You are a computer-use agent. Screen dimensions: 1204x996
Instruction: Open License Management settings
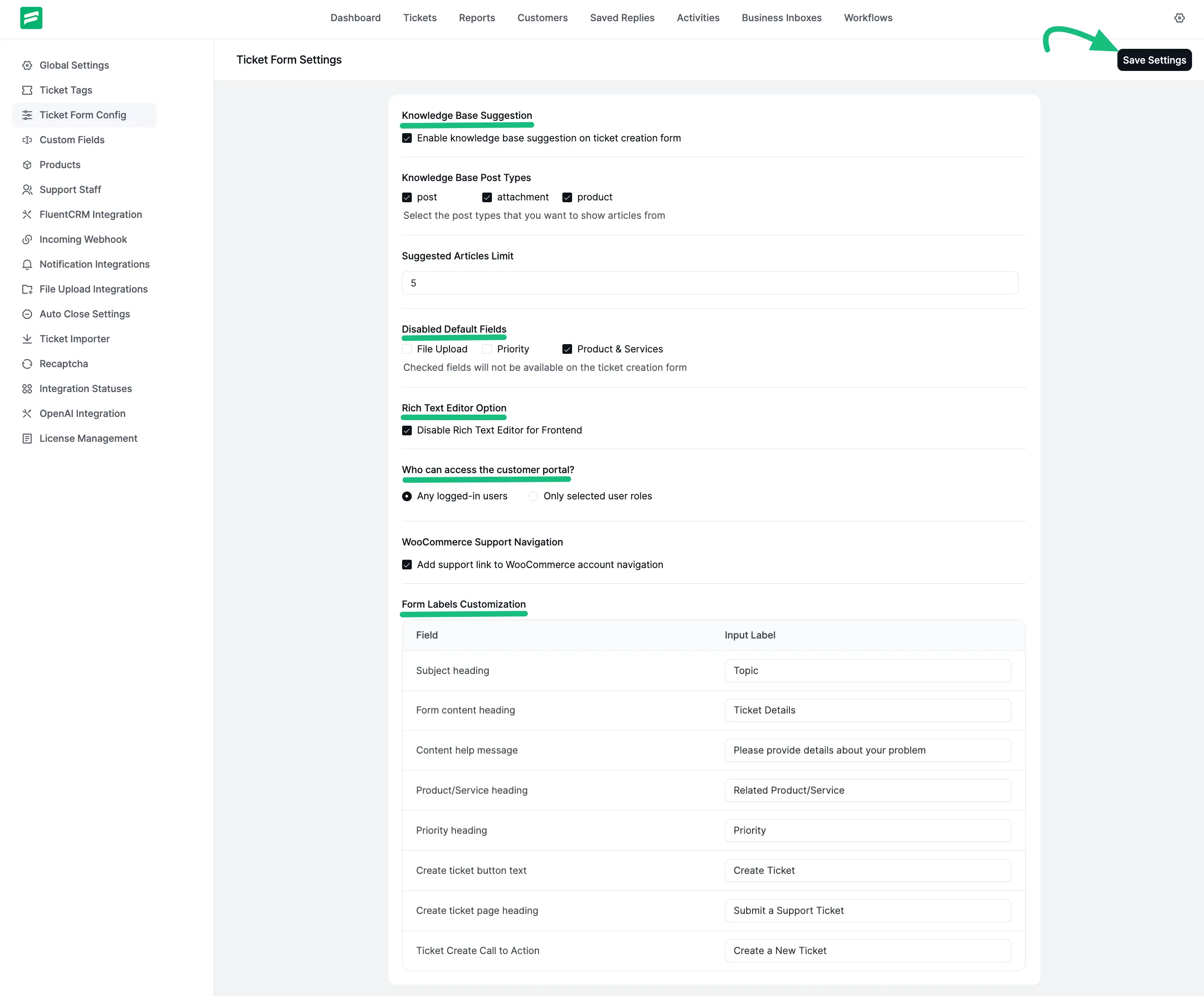tap(88, 438)
